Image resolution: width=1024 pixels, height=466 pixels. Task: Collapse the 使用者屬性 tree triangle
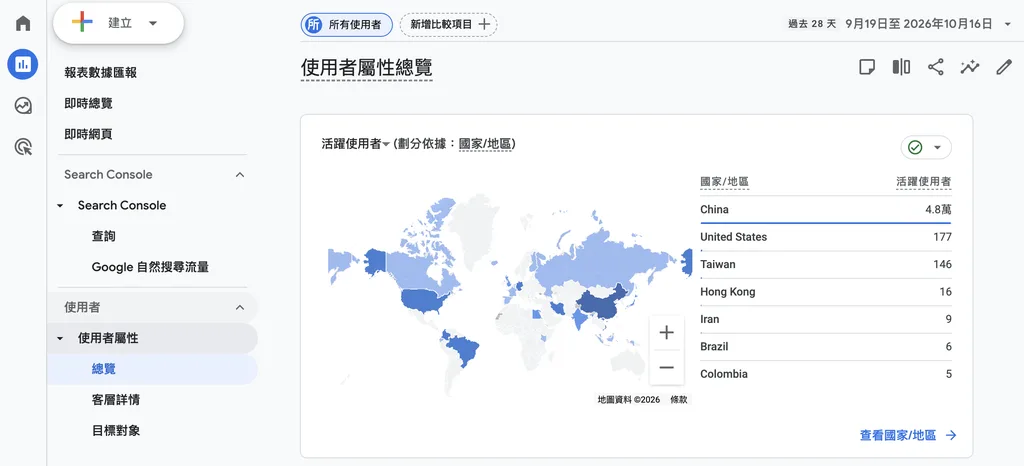tap(60, 339)
